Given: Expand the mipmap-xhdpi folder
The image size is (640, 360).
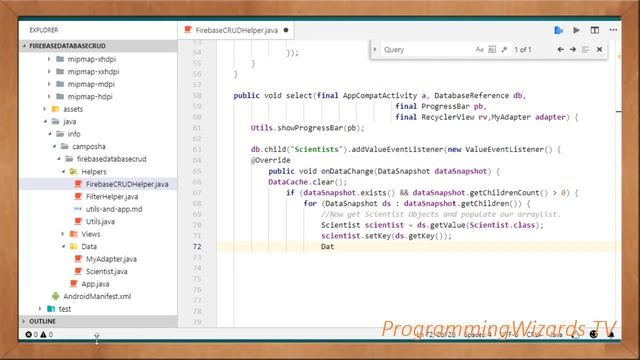Looking at the screenshot, I should 49,59.
